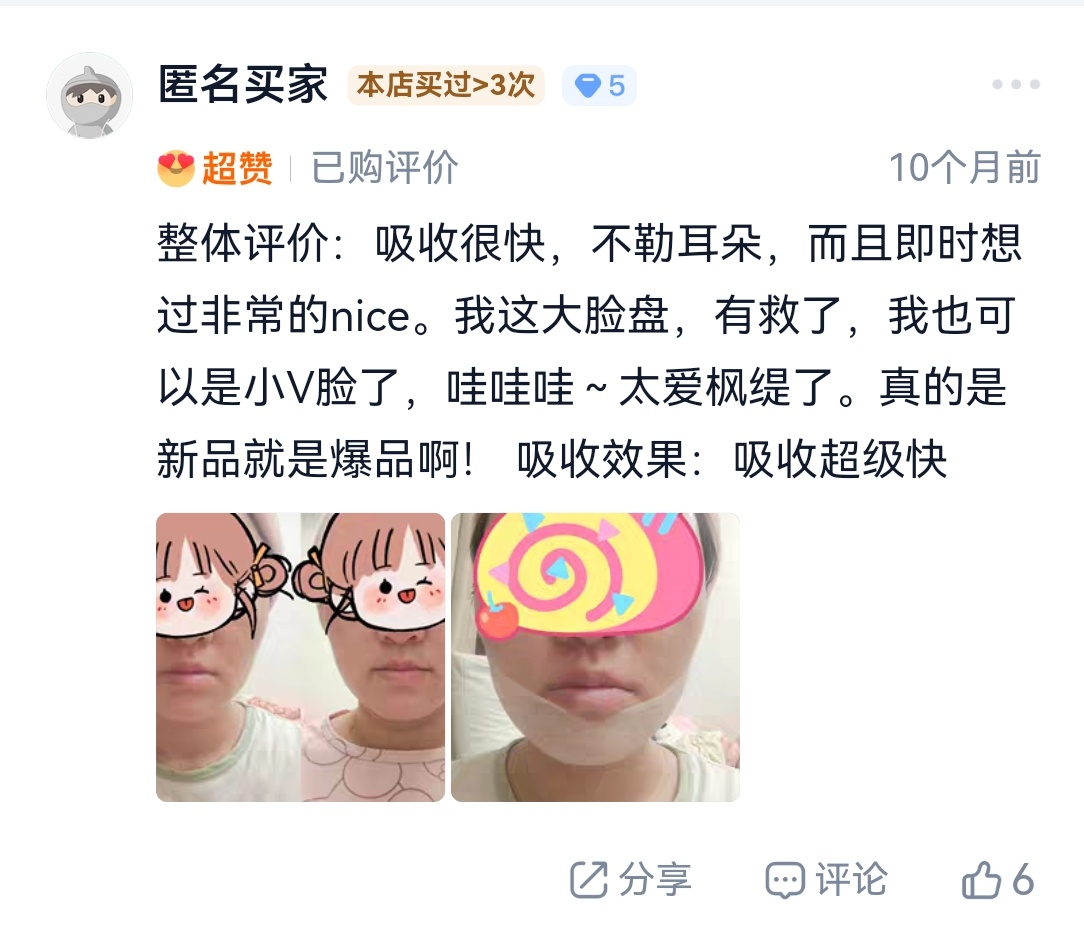The width and height of the screenshot is (1084, 930).
Task: Tap the 已购评价 label
Action: point(384,168)
